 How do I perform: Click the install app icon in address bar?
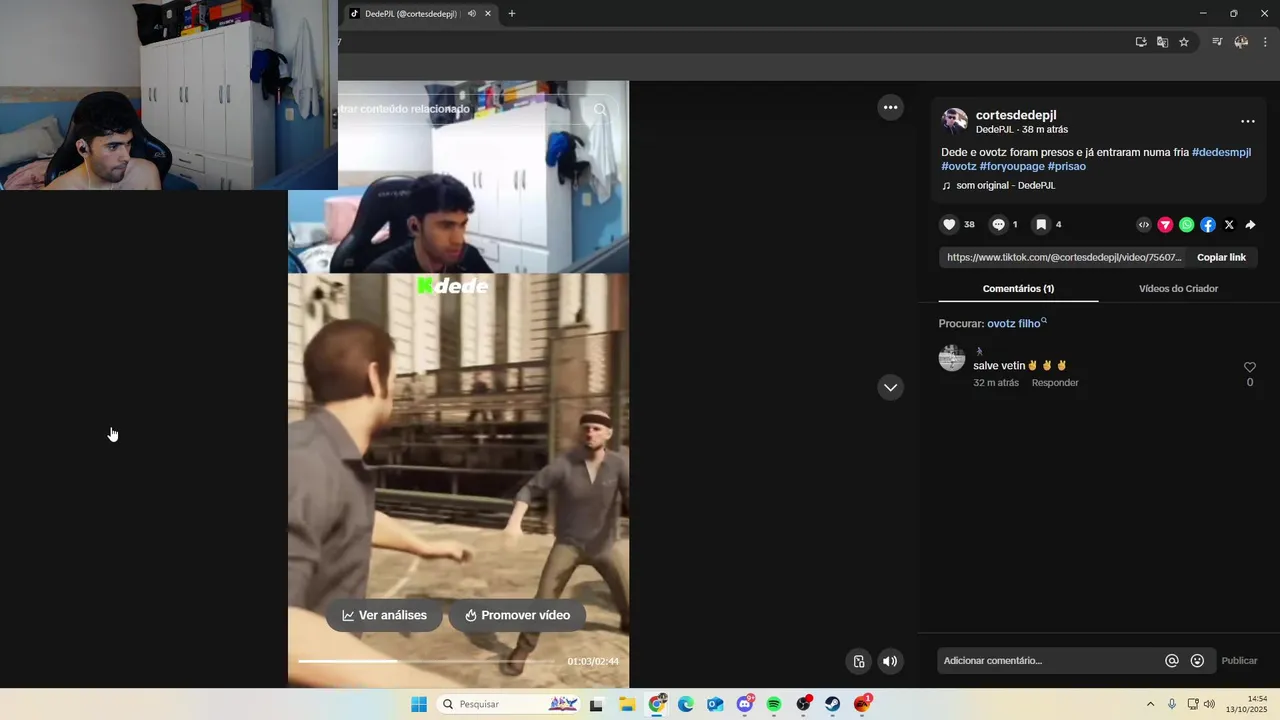pos(1141,42)
